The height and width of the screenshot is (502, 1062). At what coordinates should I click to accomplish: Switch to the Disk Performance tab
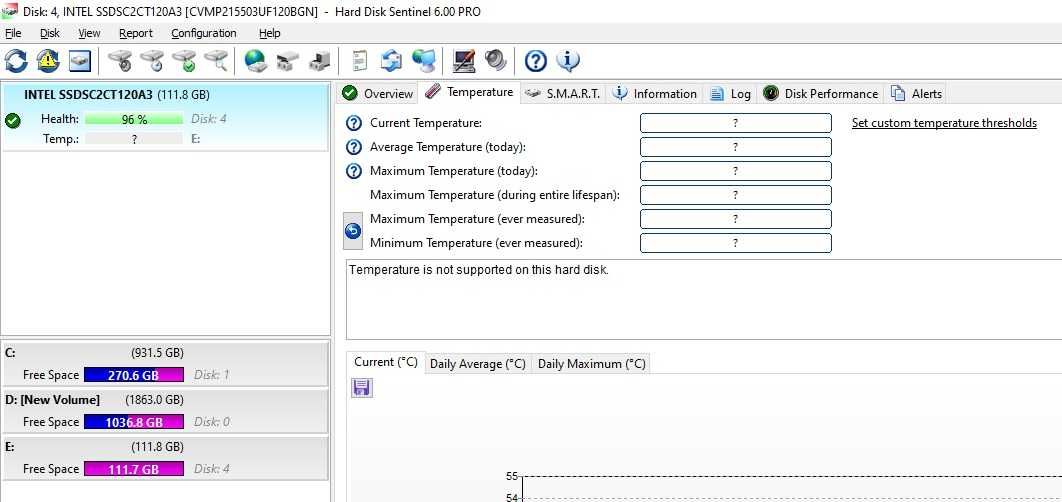(x=820, y=93)
